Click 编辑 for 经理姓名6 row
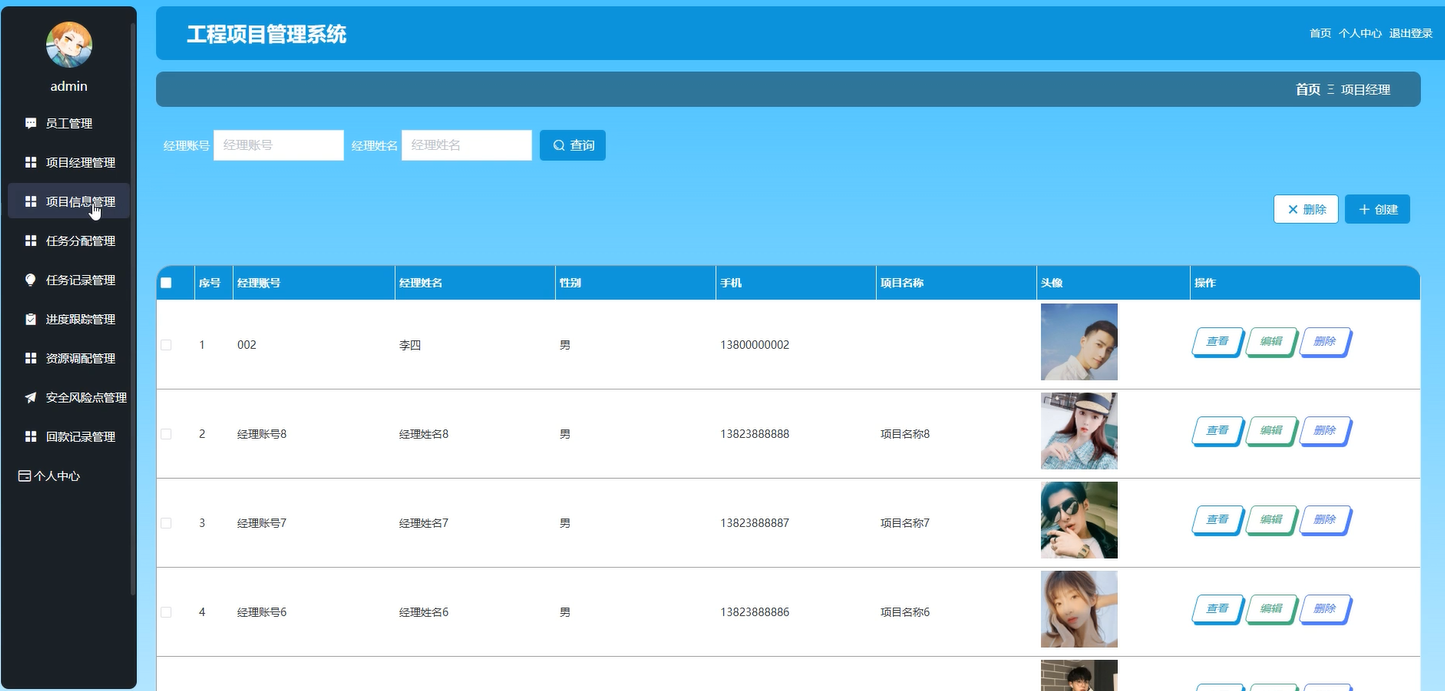This screenshot has width=1445, height=691. [1272, 609]
